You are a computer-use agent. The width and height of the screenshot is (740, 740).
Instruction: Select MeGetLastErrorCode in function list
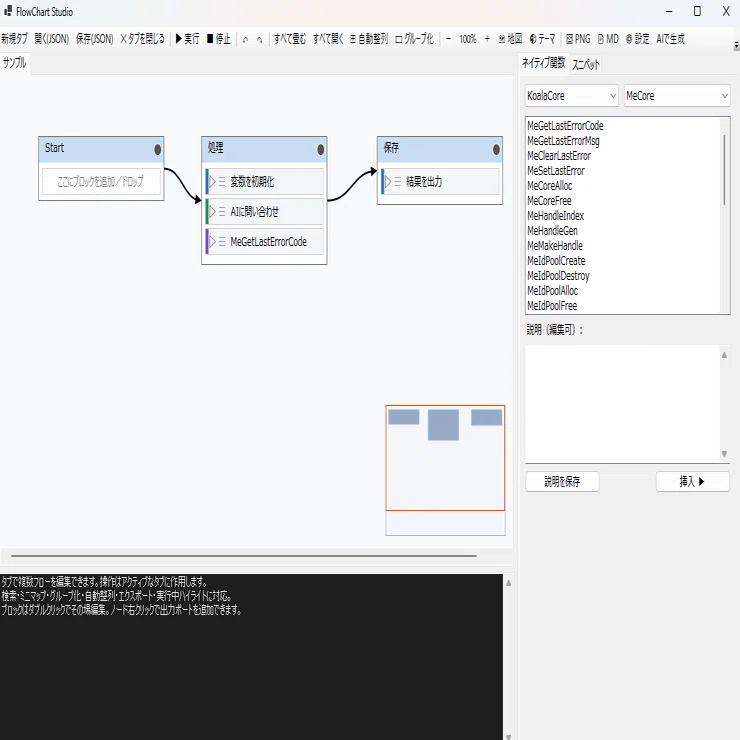pyautogui.click(x=565, y=126)
